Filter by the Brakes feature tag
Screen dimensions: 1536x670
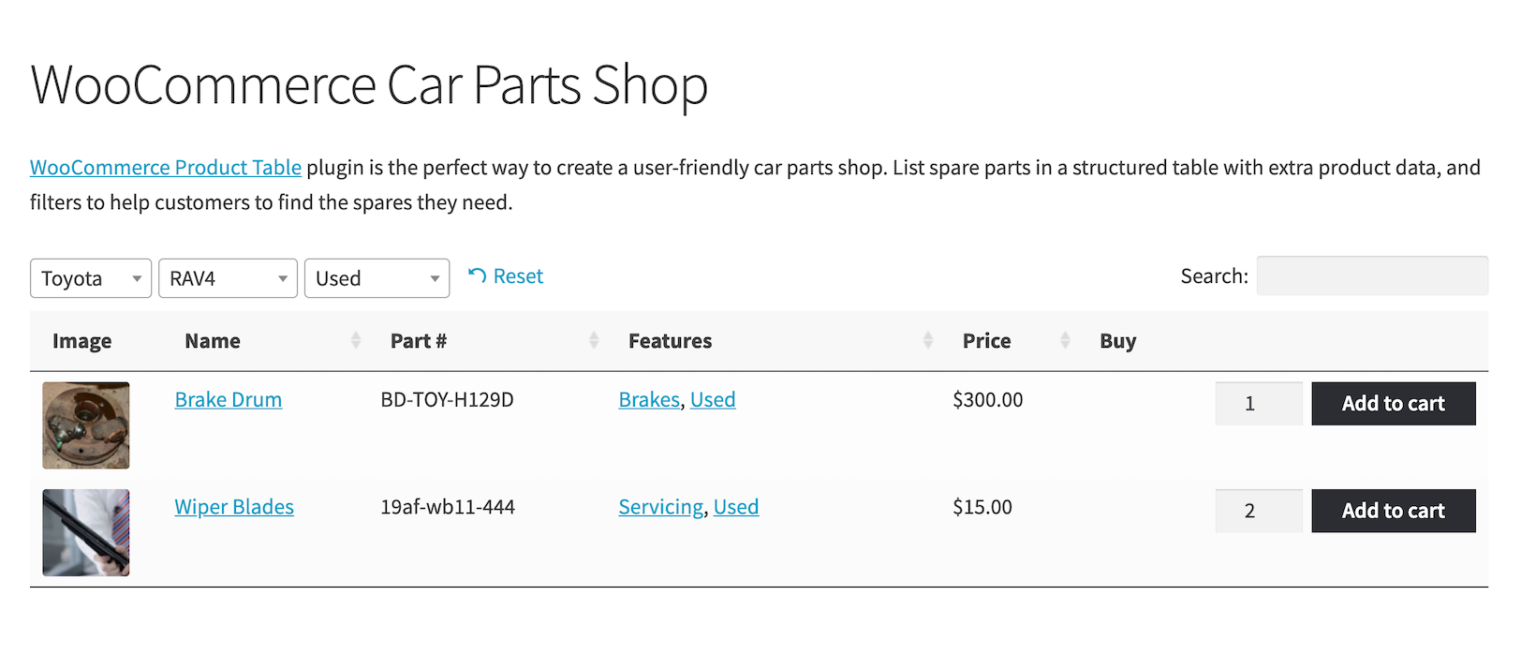click(649, 399)
